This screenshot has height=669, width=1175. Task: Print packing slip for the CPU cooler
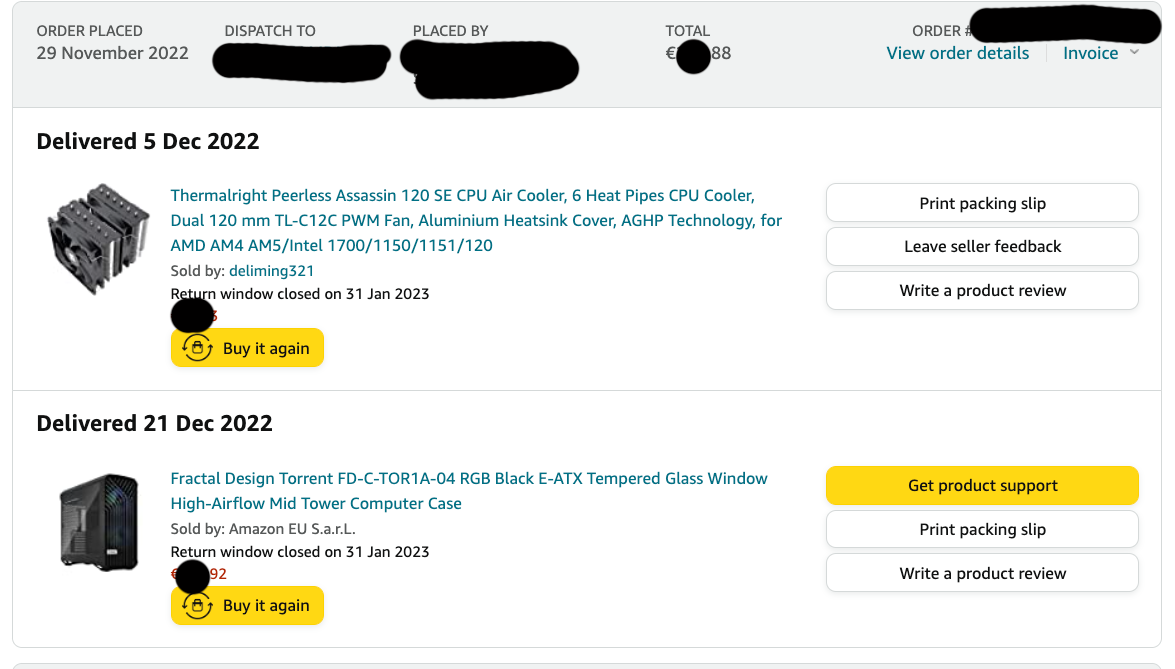[x=982, y=203]
